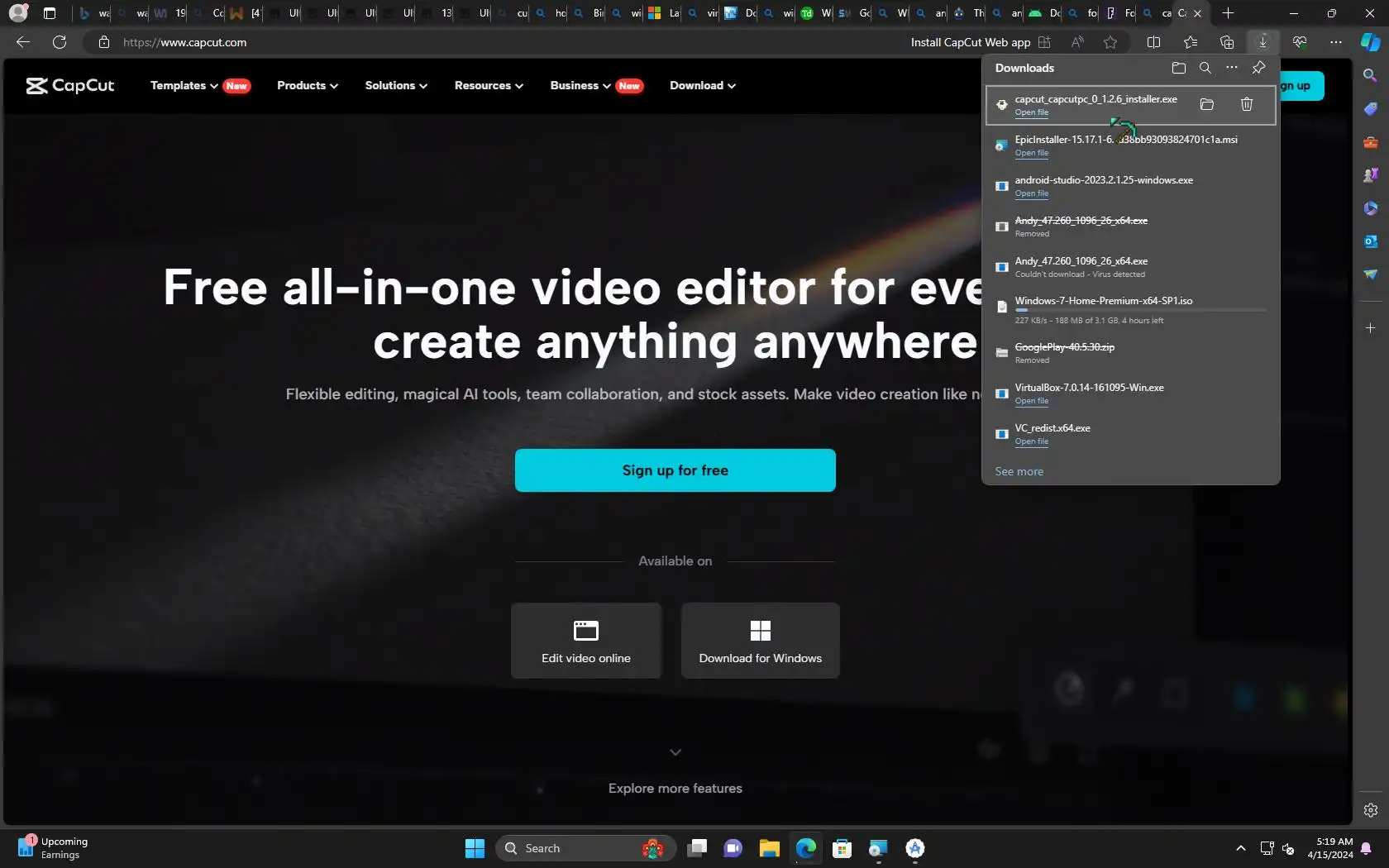Show capcut installer in folder
Screen dimensions: 1389x868
(x=1207, y=104)
